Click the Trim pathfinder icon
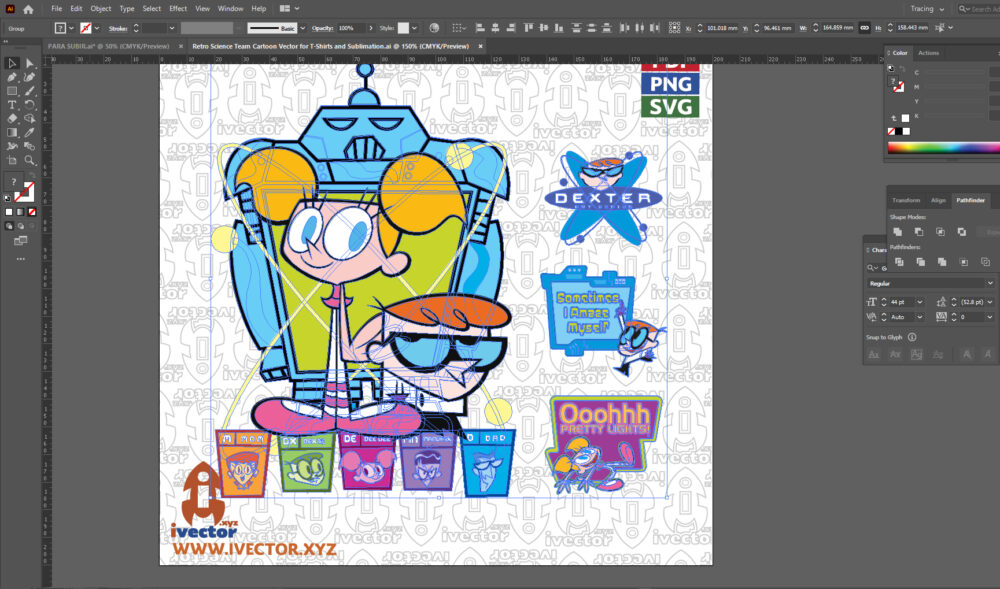This screenshot has width=1000, height=589. tap(920, 262)
